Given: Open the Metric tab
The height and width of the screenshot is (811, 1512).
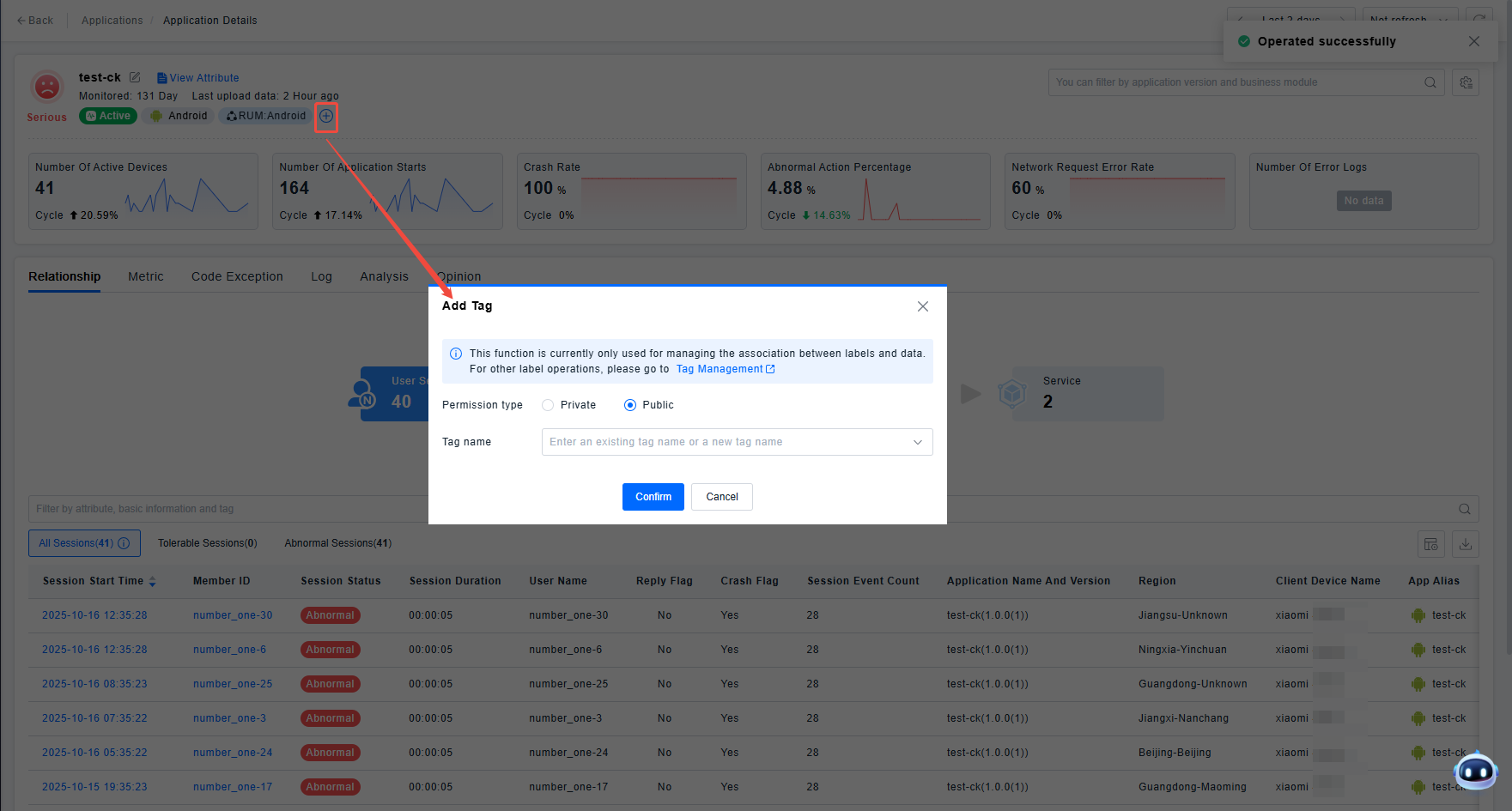Looking at the screenshot, I should click(145, 276).
